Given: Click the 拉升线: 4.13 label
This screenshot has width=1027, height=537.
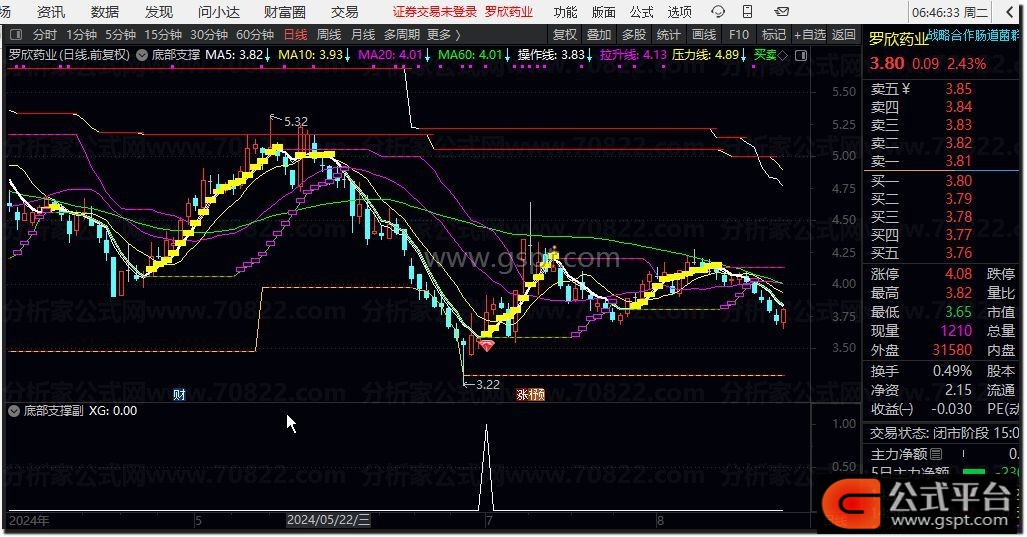Looking at the screenshot, I should [633, 55].
